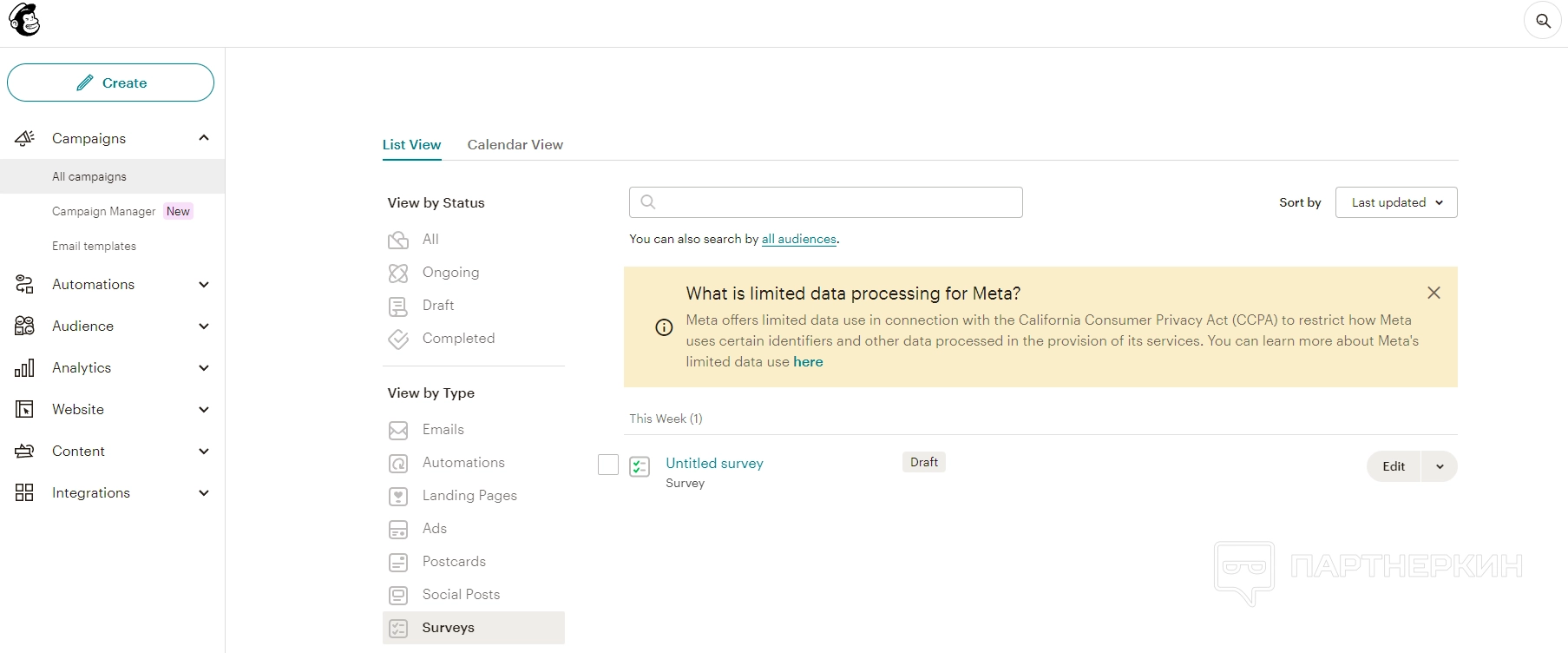This screenshot has width=1568, height=653.
Task: Follow the all audiences link
Action: pos(798,239)
